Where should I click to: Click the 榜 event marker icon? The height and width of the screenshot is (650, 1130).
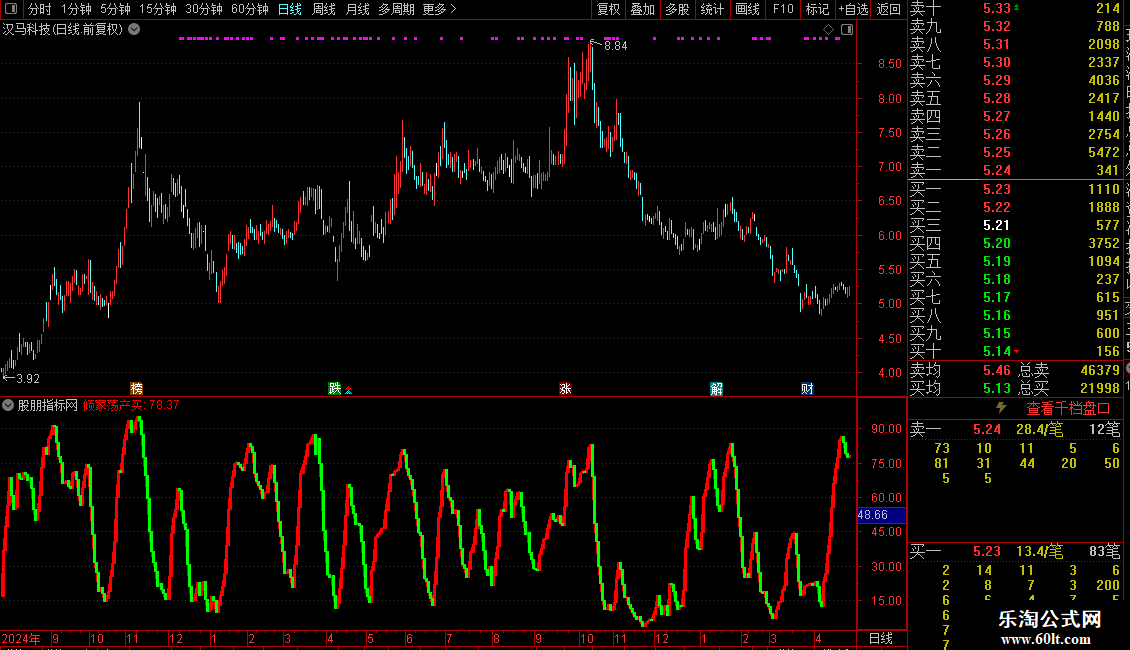point(136,389)
